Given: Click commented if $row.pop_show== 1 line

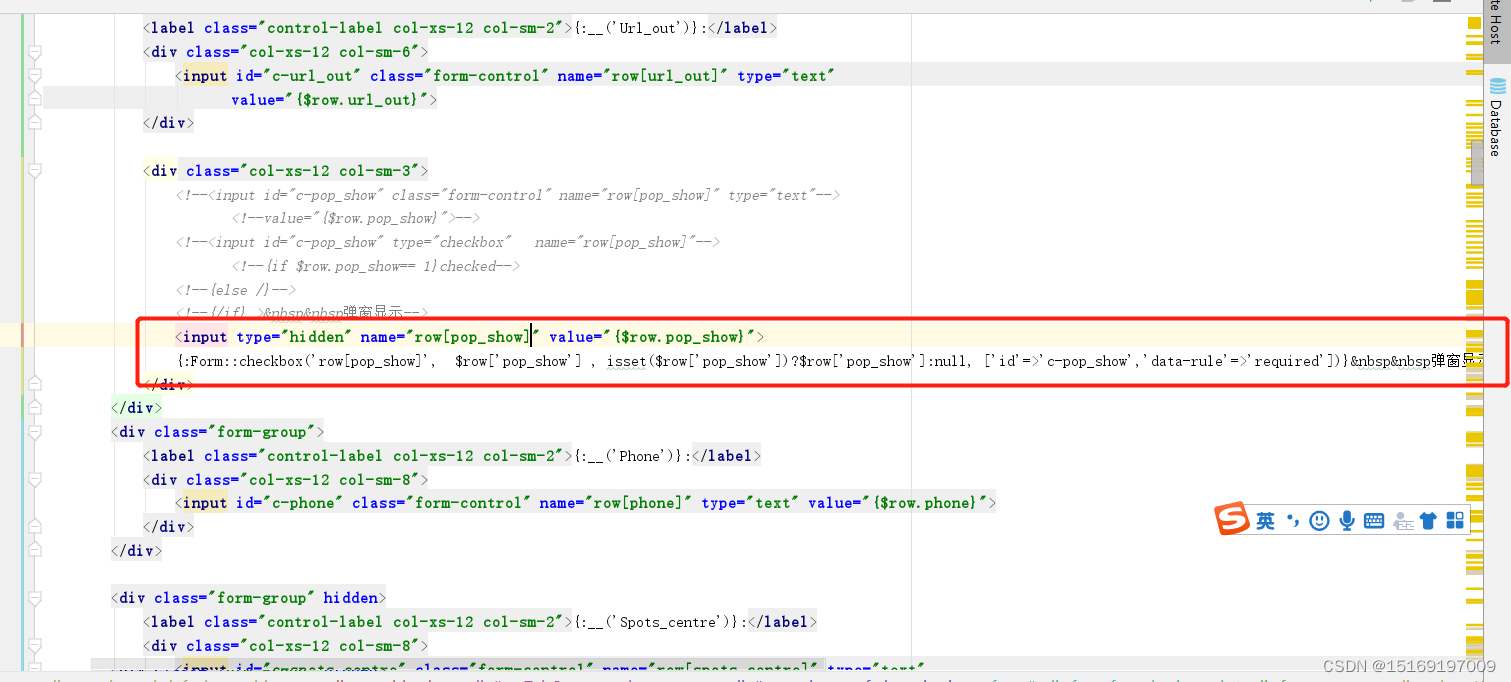Looking at the screenshot, I should tap(376, 266).
